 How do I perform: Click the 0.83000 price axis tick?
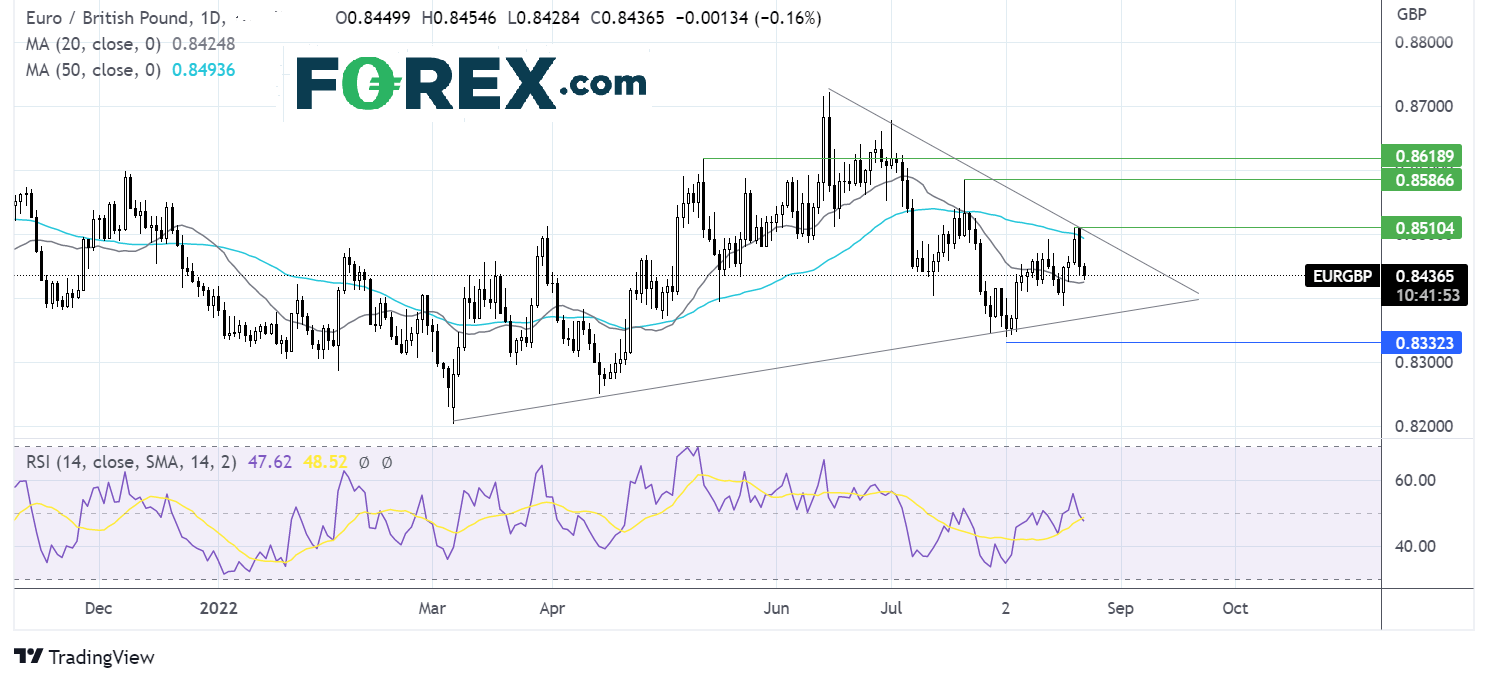tap(1423, 363)
